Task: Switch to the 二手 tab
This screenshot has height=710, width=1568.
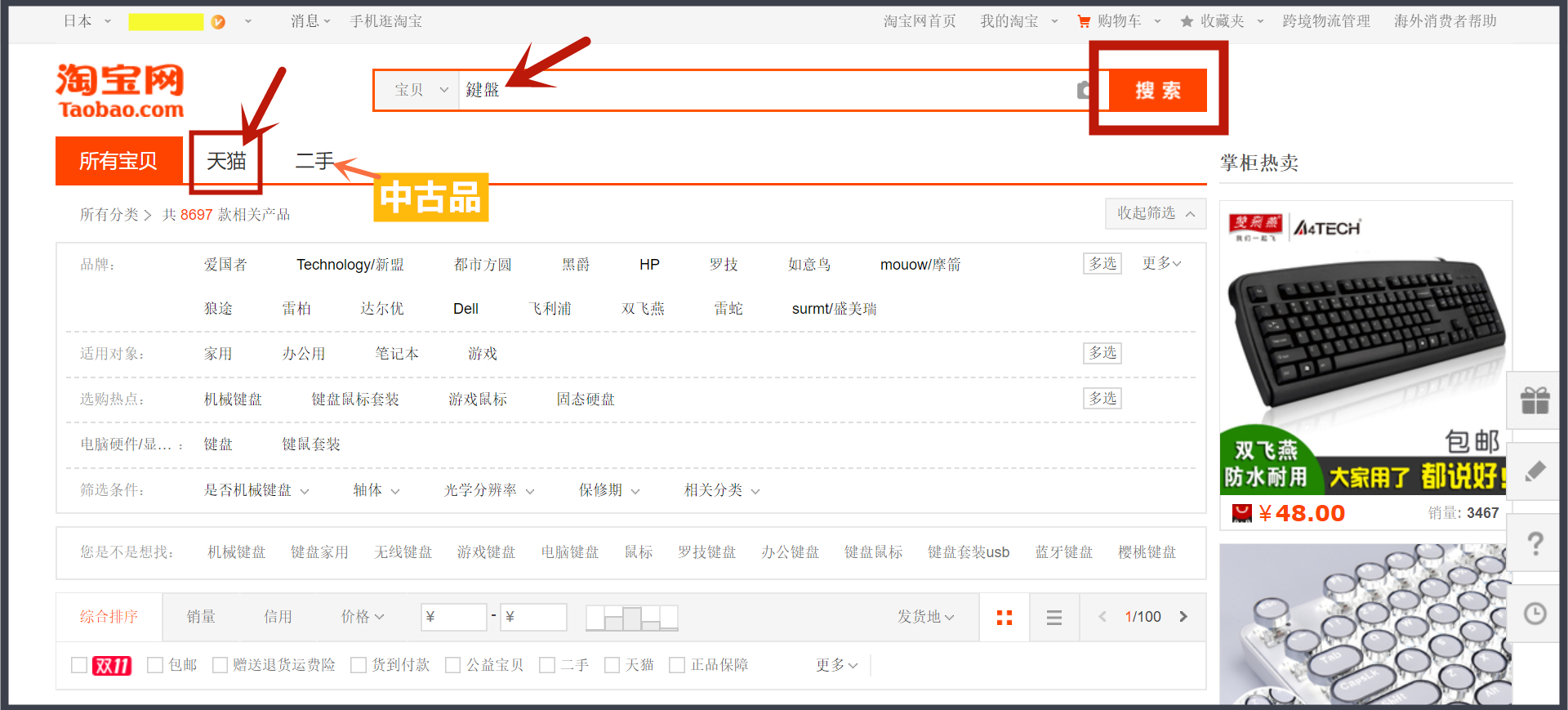Action: click(x=314, y=161)
